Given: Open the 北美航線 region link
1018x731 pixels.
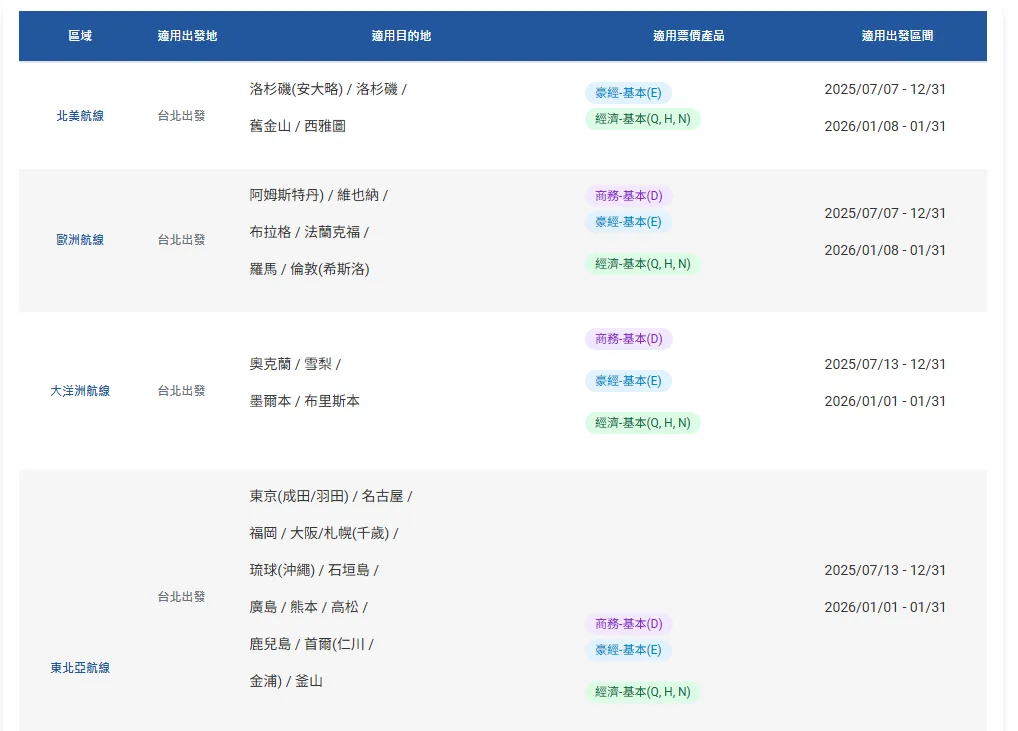Looking at the screenshot, I should tap(80, 116).
